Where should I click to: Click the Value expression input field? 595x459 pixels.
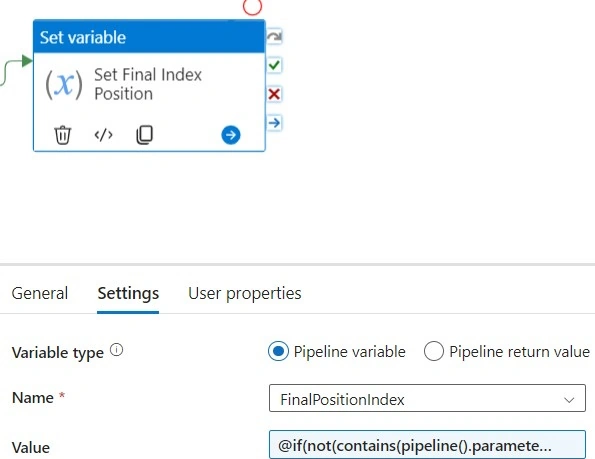pos(427,445)
